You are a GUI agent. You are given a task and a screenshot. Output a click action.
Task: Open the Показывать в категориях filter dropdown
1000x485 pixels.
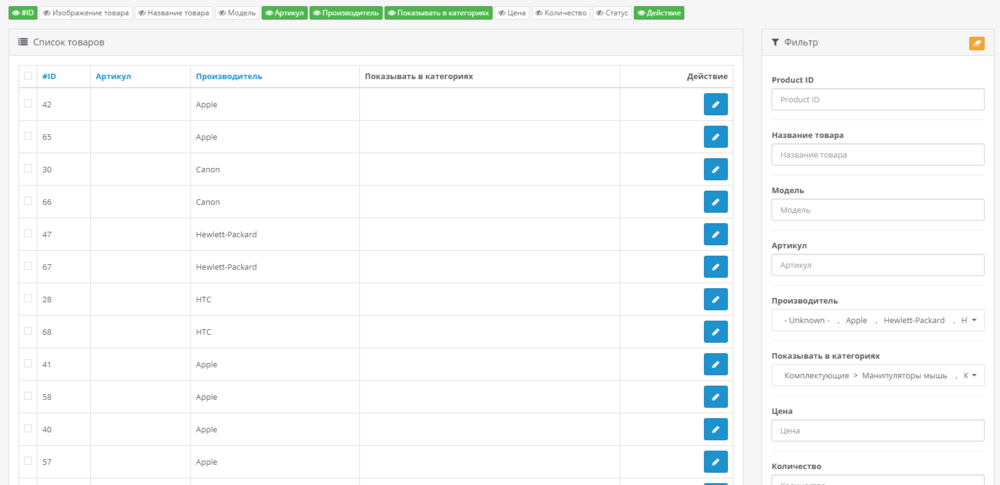coord(877,375)
